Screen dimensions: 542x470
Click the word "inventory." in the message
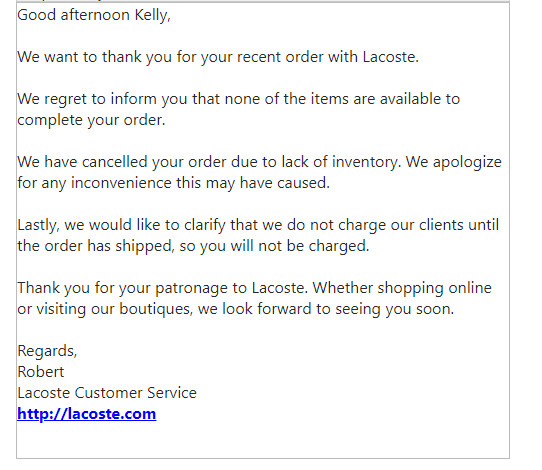click(366, 162)
